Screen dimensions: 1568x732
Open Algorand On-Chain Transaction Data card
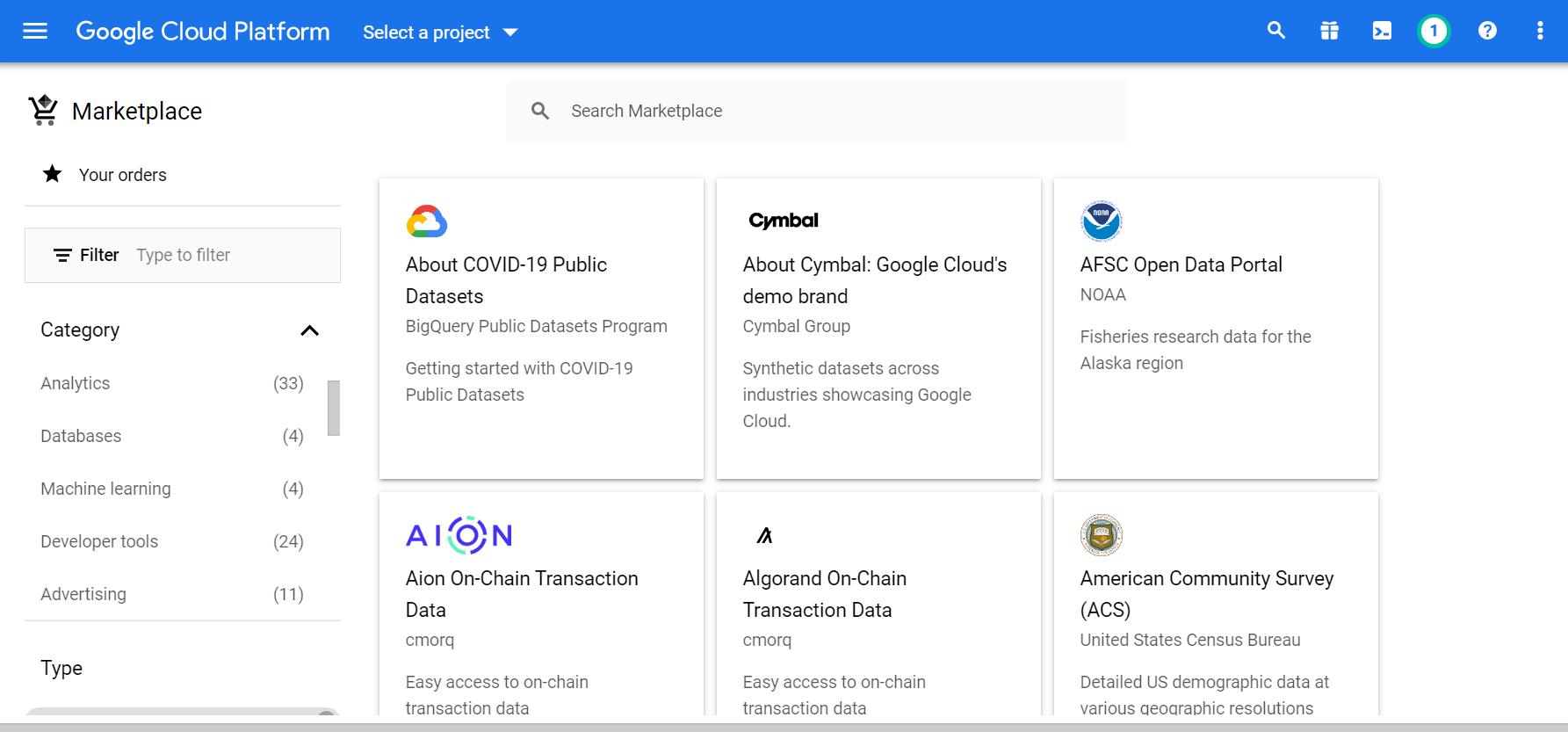[878, 604]
